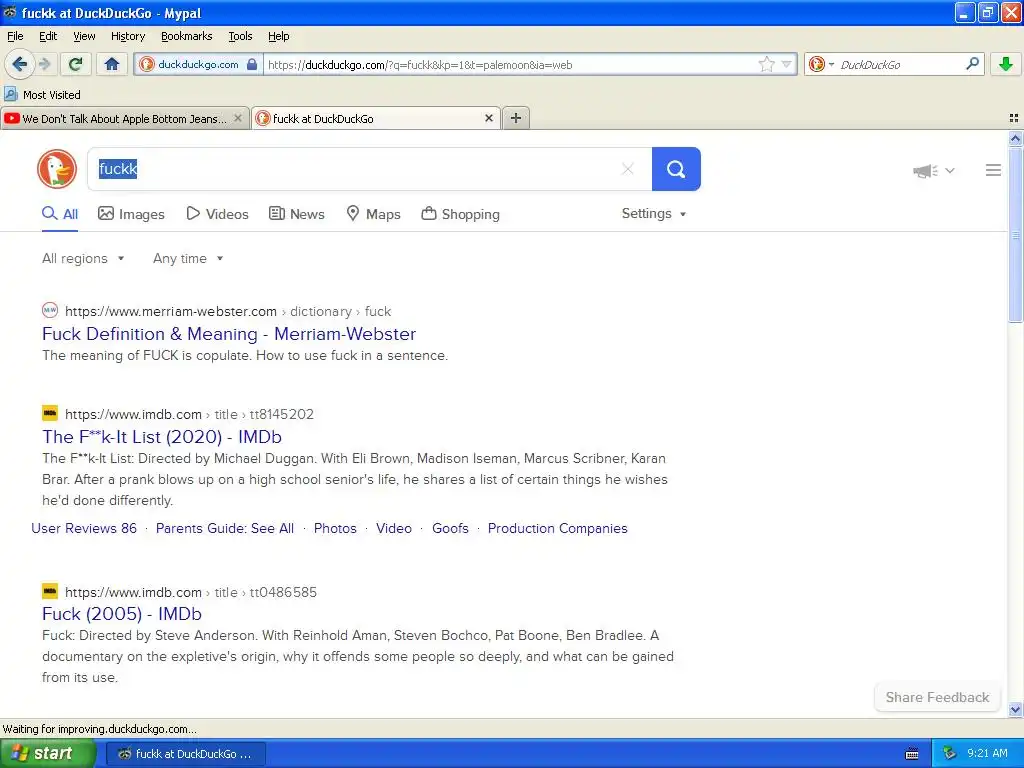Viewport: 1024px width, 768px height.
Task: Close the Apple Bottom Jeans tab
Action: tap(238, 118)
